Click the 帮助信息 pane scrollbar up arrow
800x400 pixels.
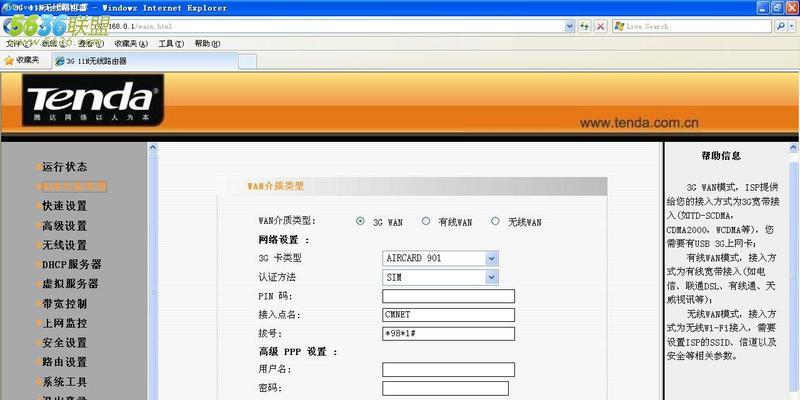pos(794,148)
